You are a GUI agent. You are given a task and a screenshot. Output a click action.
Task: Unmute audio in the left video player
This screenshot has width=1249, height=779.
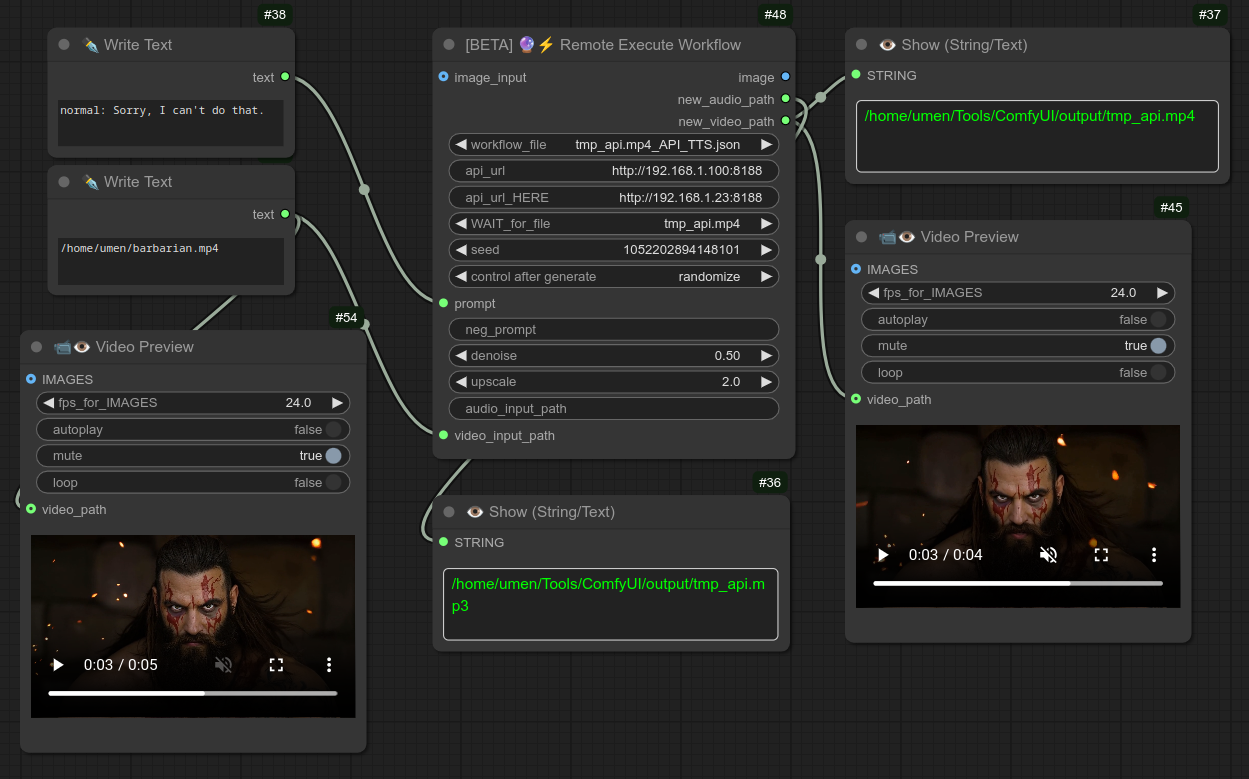coord(223,665)
